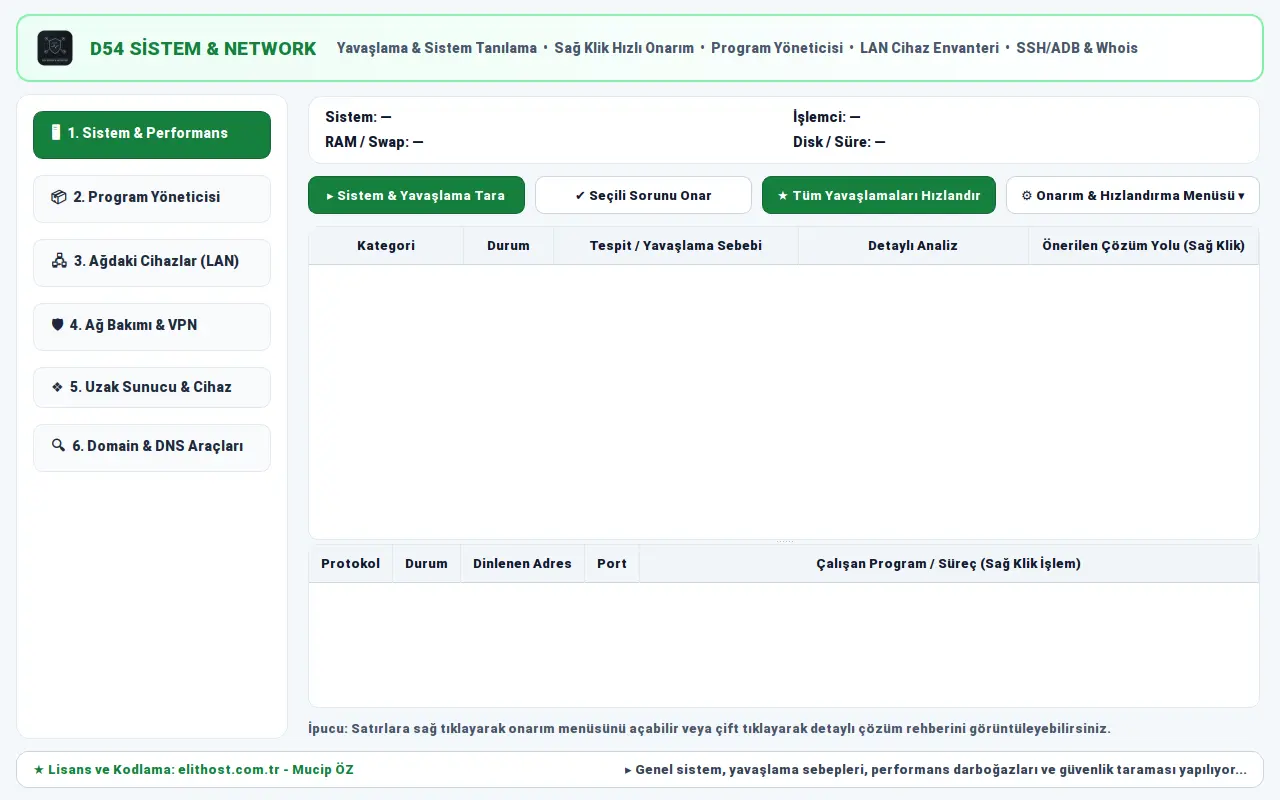Viewport: 1280px width, 800px height.
Task: Click the Disk / Süre: — label
Action: (x=839, y=142)
